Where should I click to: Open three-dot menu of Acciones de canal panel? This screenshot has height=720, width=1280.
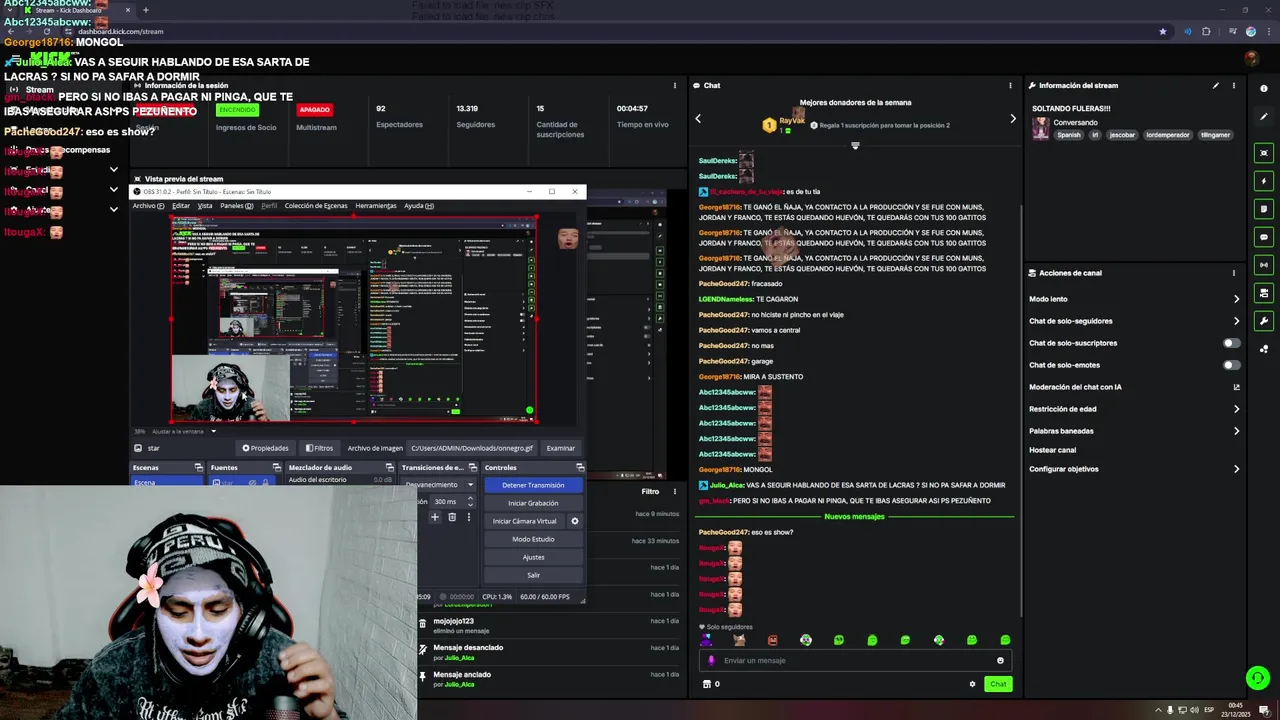(x=1233, y=272)
